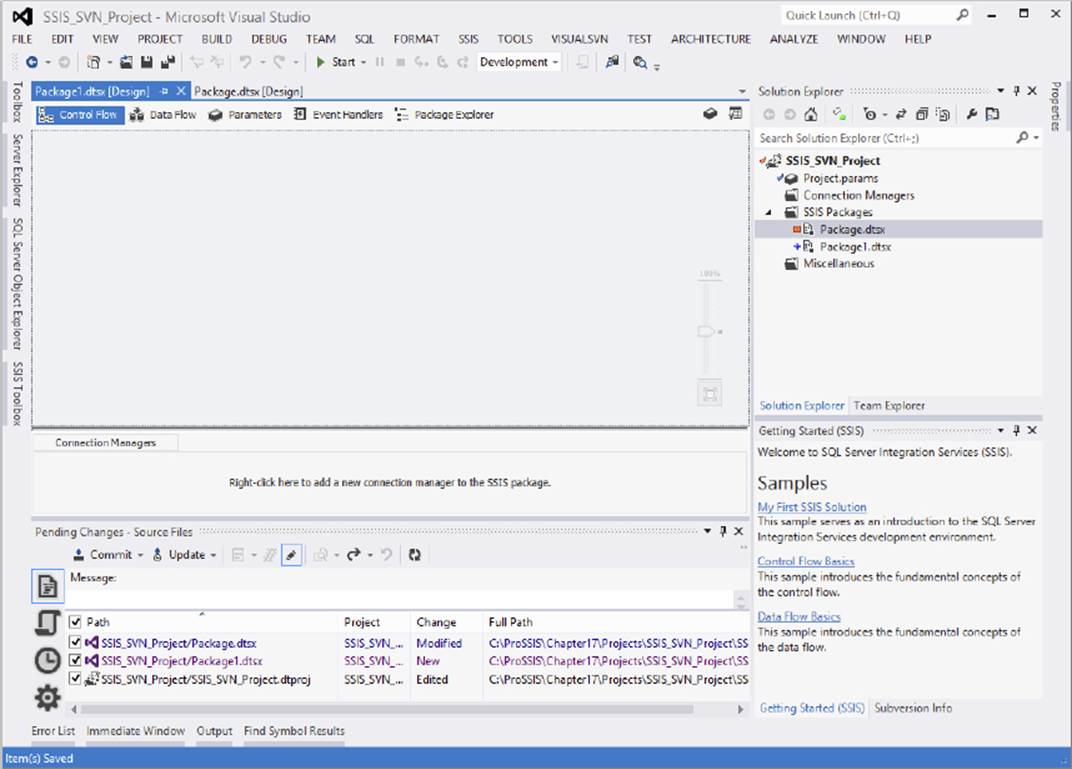Collapse the SSIS Packages tree node

(768, 213)
